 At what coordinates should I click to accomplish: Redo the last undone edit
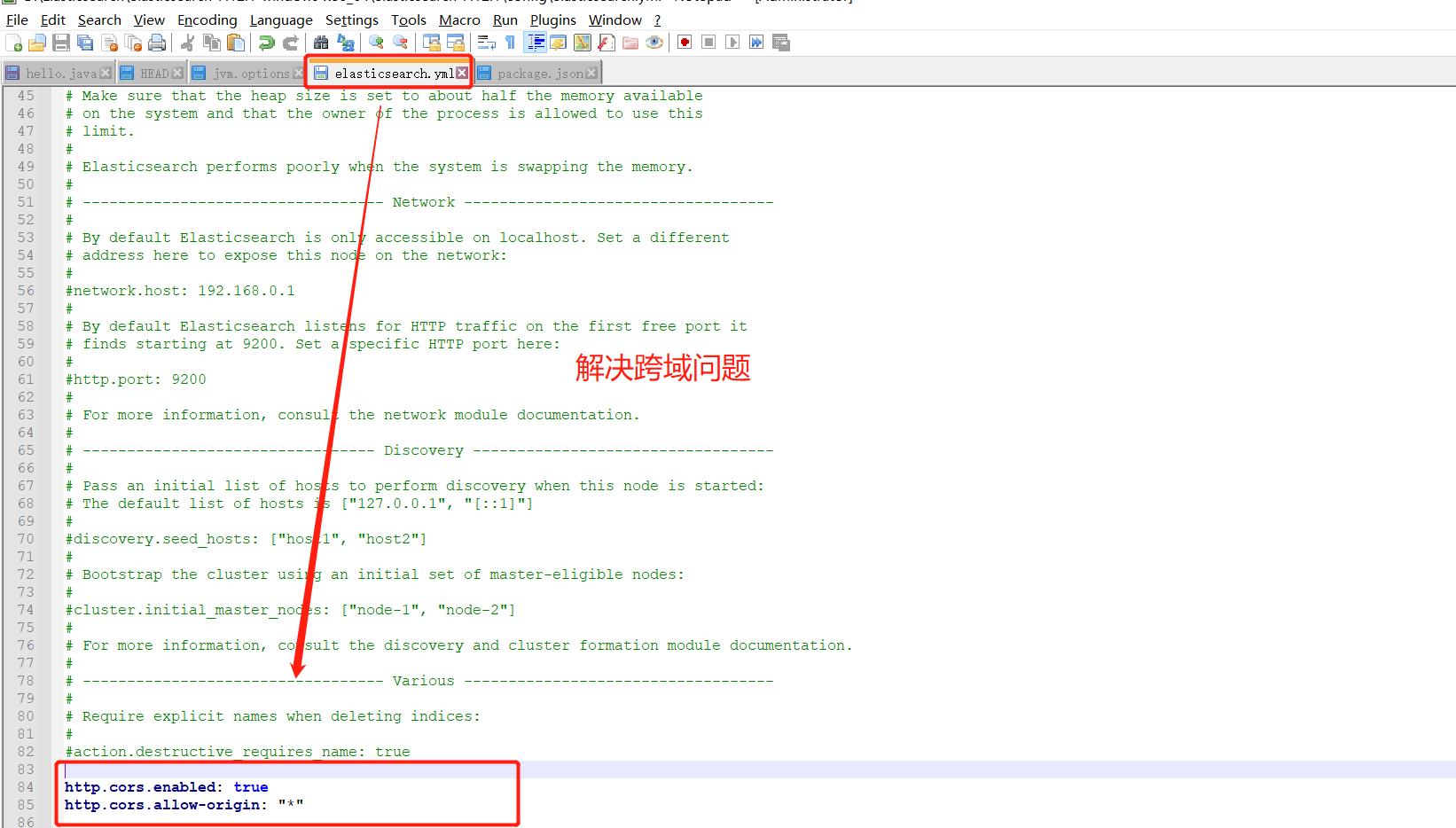pyautogui.click(x=290, y=43)
